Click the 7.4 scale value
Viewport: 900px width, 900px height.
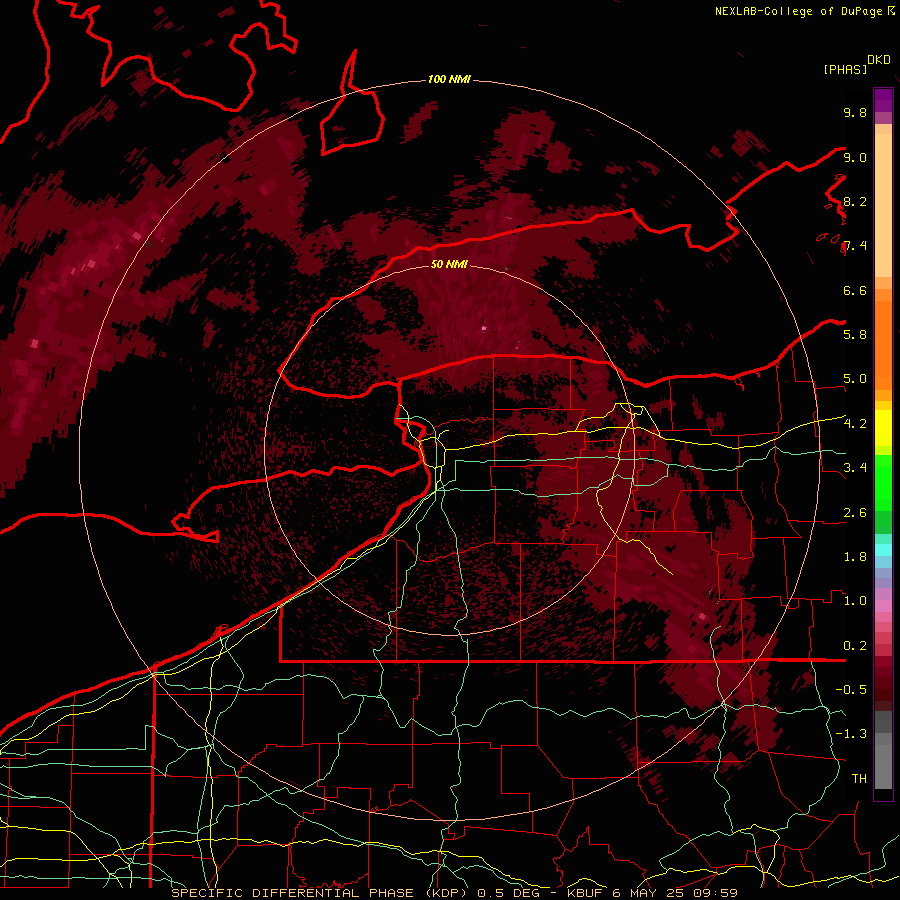pyautogui.click(x=855, y=246)
